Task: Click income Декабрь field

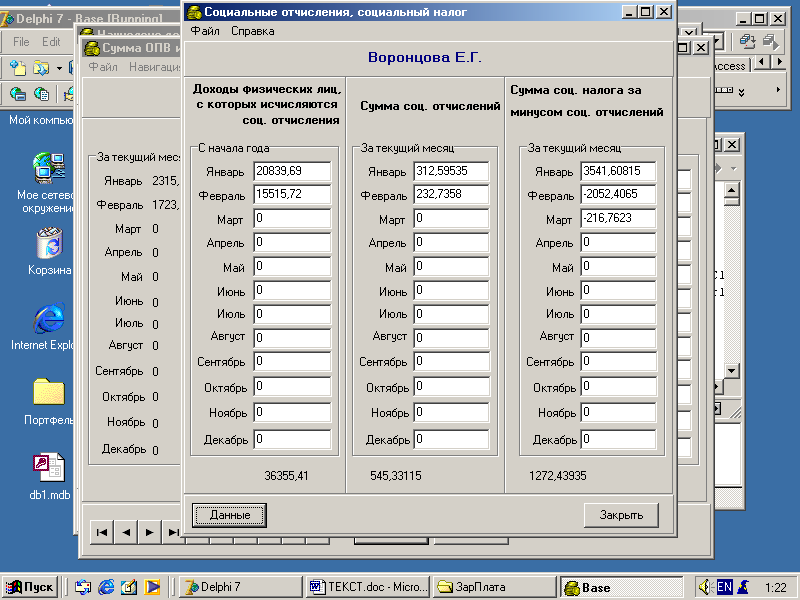Action: point(292,439)
